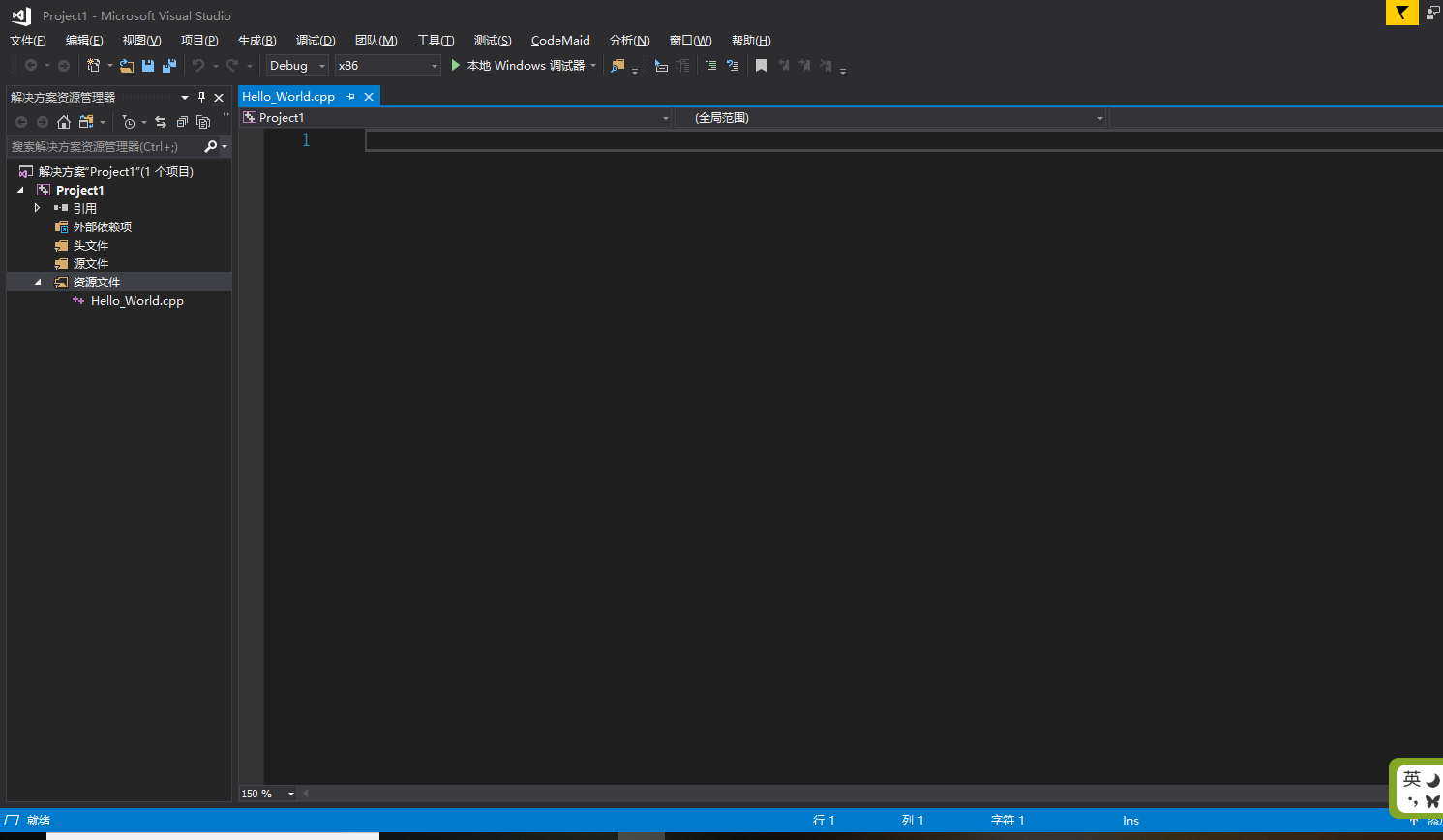Collapse the Project1 tree node

pyautogui.click(x=20, y=190)
